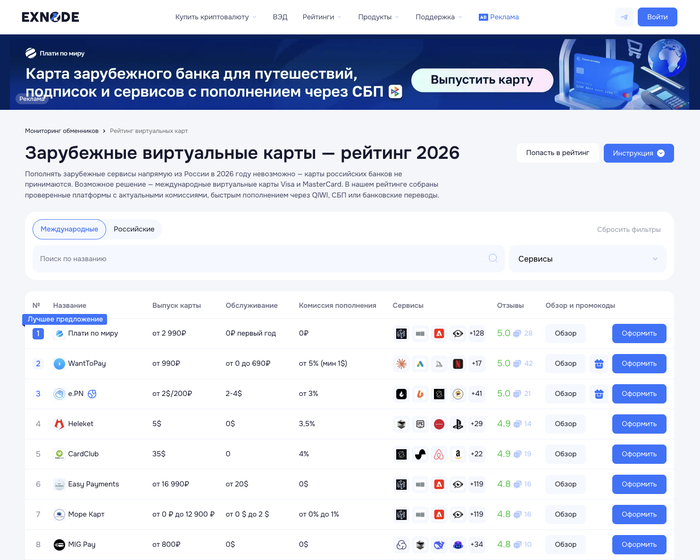Screen dimensions: 700x560
Task: Show +22 more services for CardClub
Action: (x=477, y=454)
